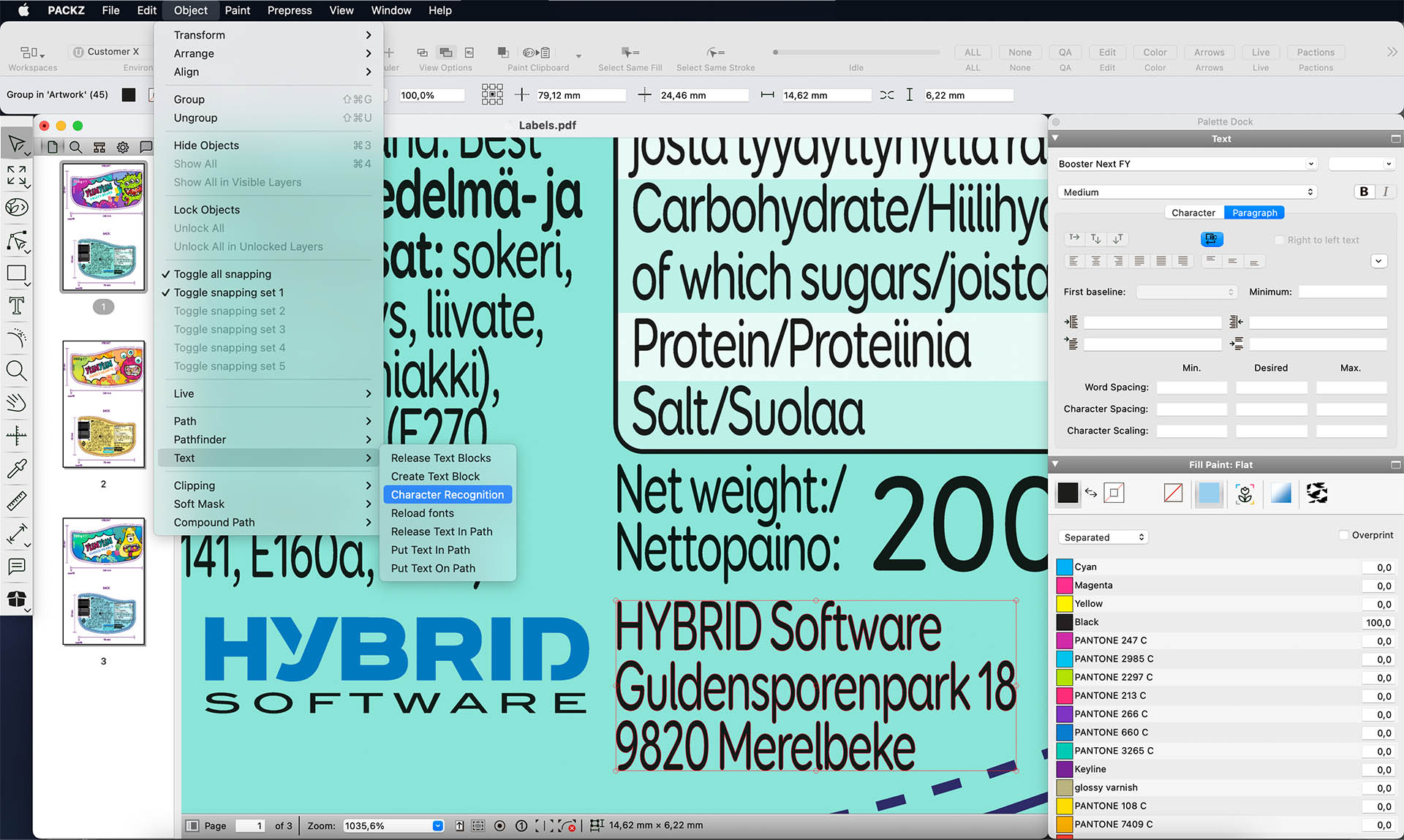Select the open box packaging tool

tap(16, 599)
